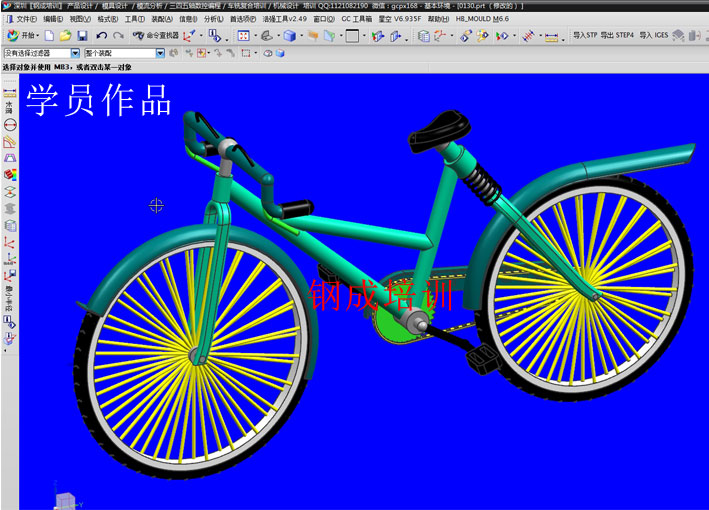This screenshot has height=510, width=709.
Task: Open the 文件 (File) menu
Action: click(x=22, y=19)
